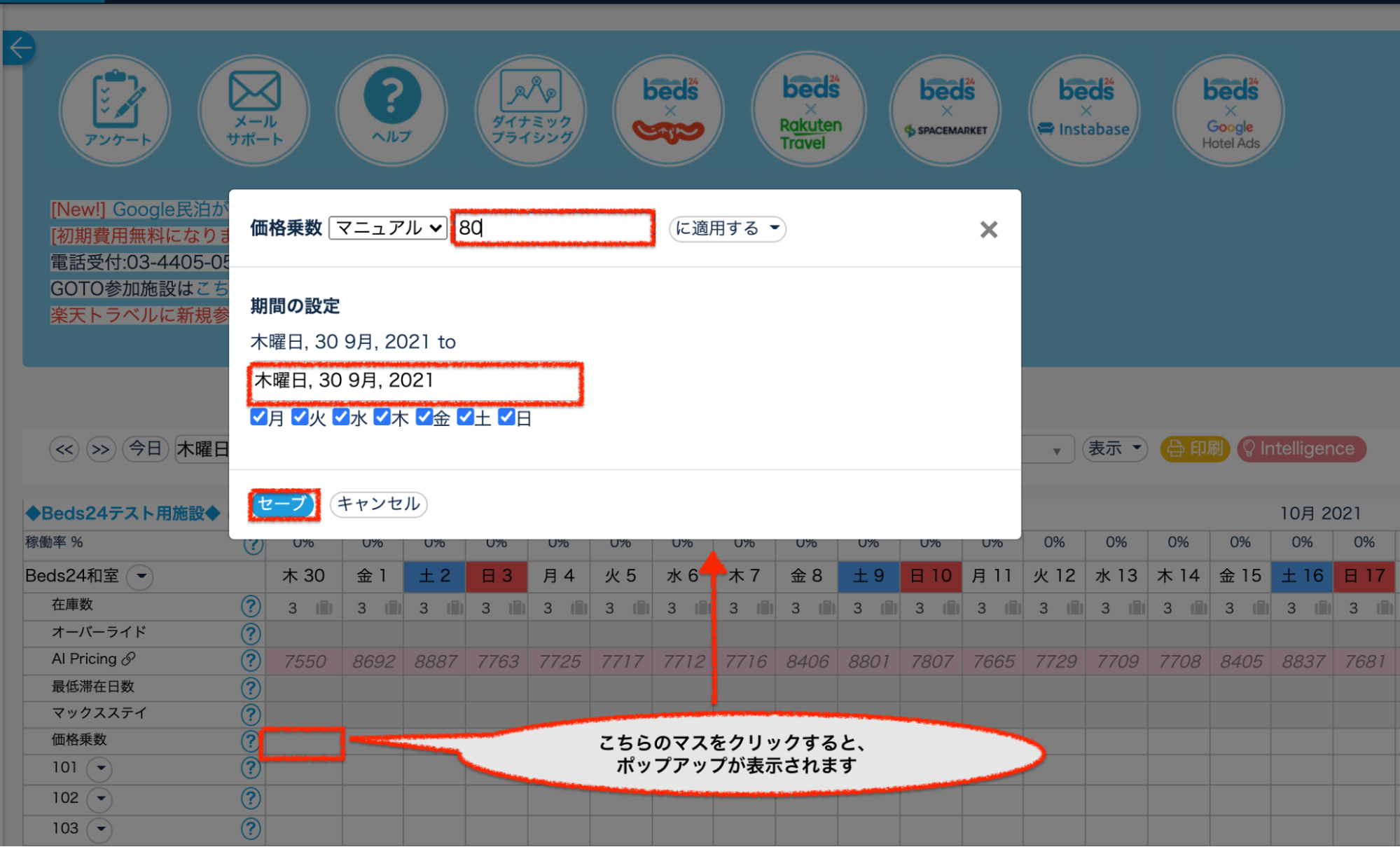Open the beds Rakuten Travel icon
The image size is (1400, 847).
pyautogui.click(x=809, y=111)
